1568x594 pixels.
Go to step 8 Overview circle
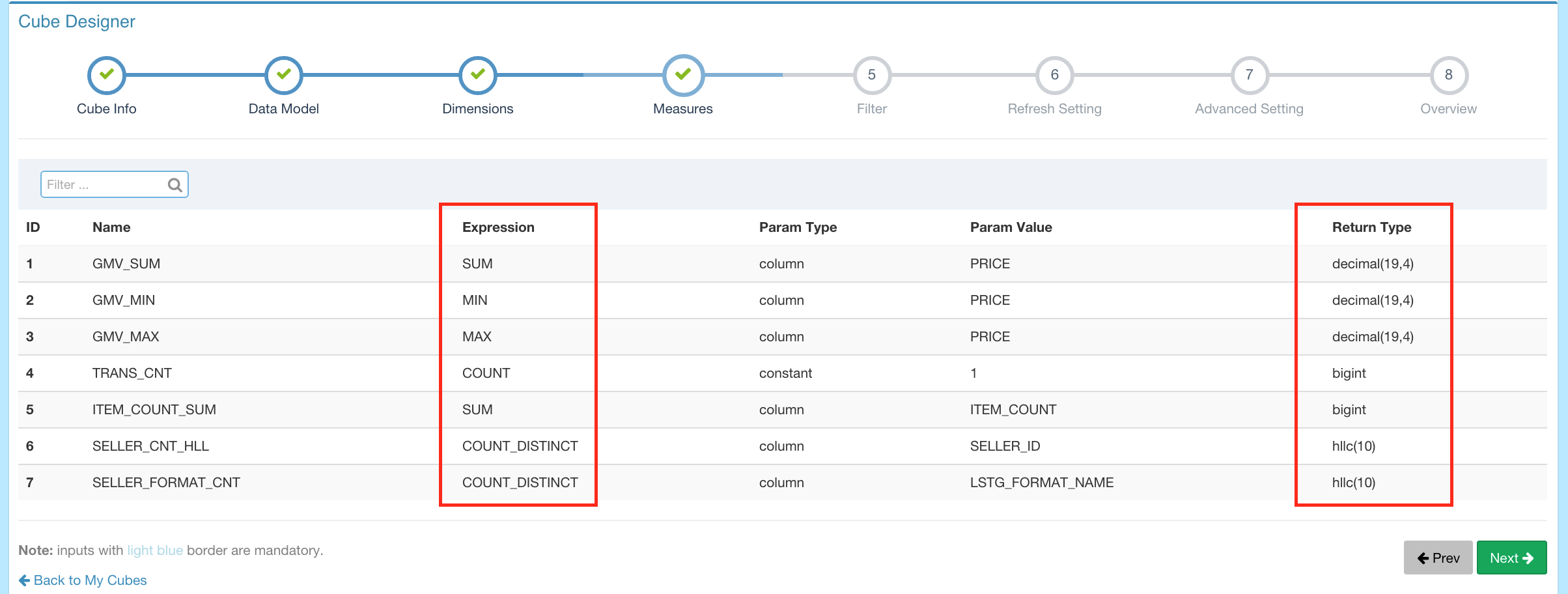[1448, 75]
